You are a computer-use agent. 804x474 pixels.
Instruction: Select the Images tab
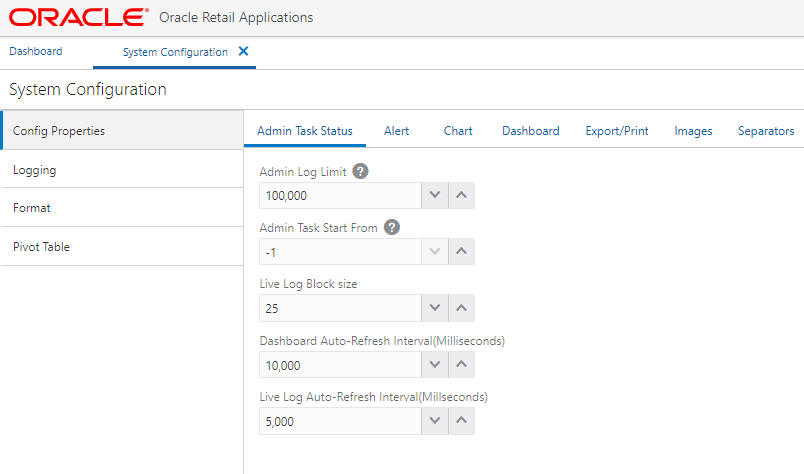[x=693, y=131]
